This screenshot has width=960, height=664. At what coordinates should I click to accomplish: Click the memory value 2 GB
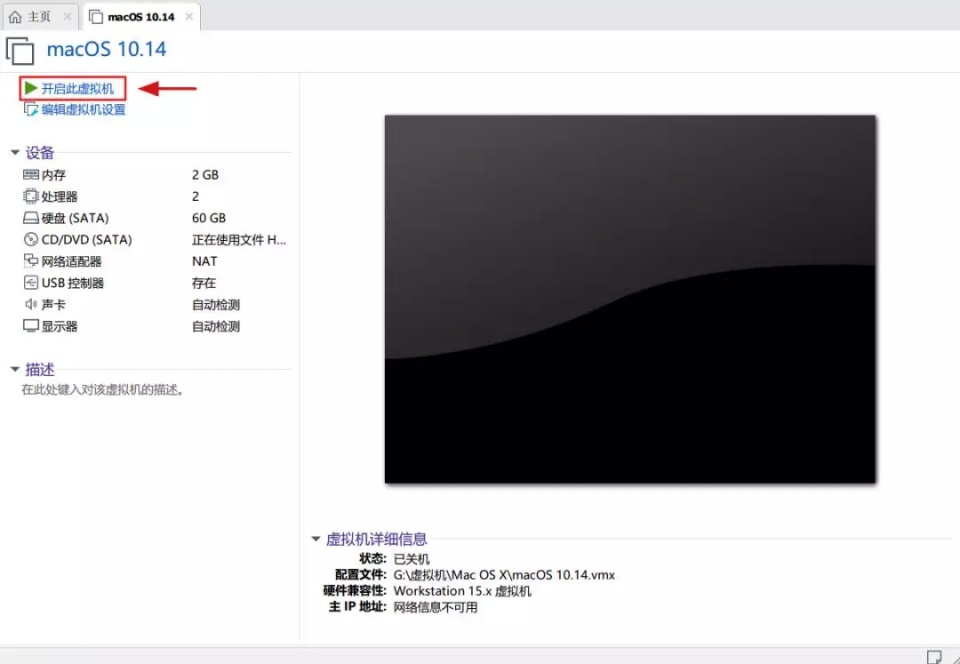pyautogui.click(x=205, y=175)
